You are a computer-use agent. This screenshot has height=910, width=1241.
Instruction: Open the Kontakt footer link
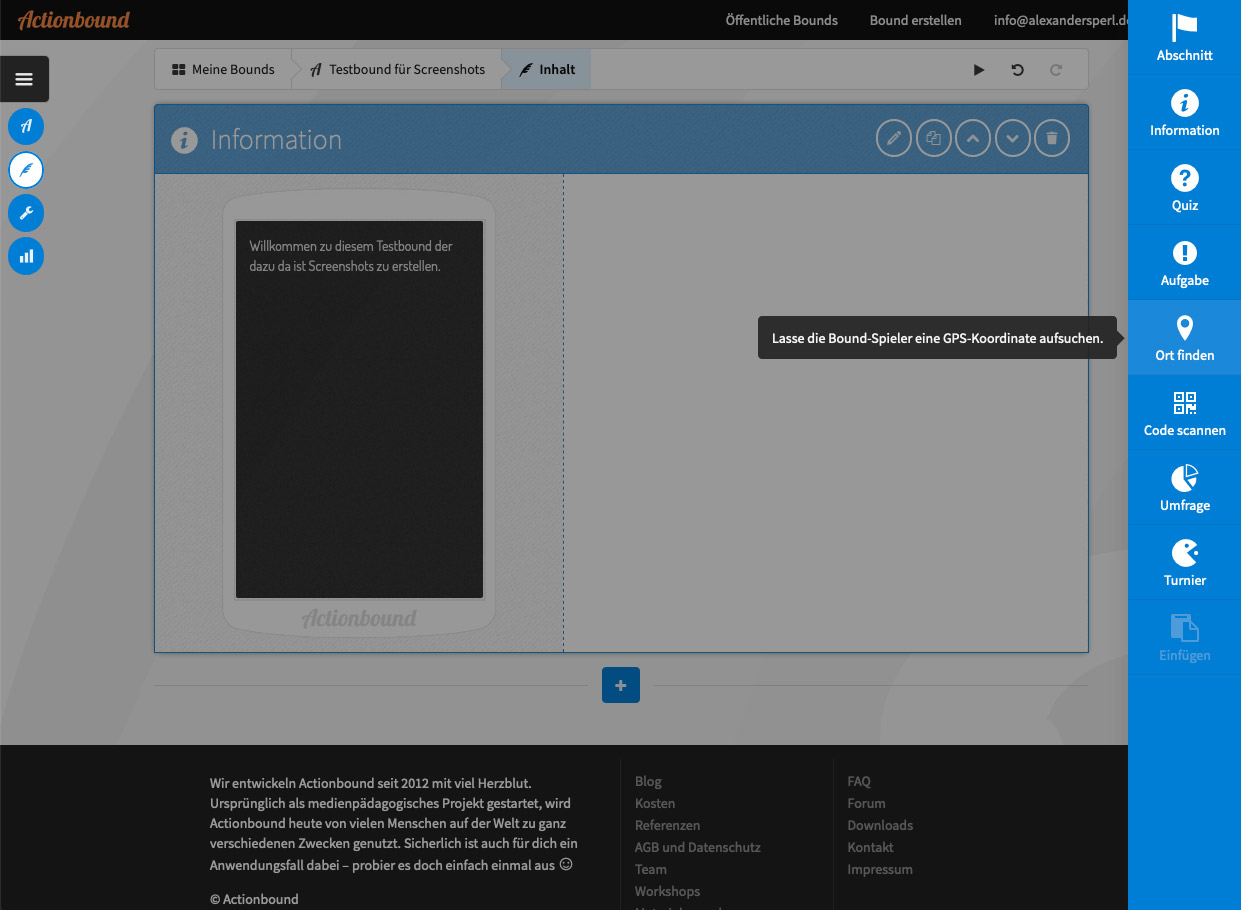coord(870,847)
